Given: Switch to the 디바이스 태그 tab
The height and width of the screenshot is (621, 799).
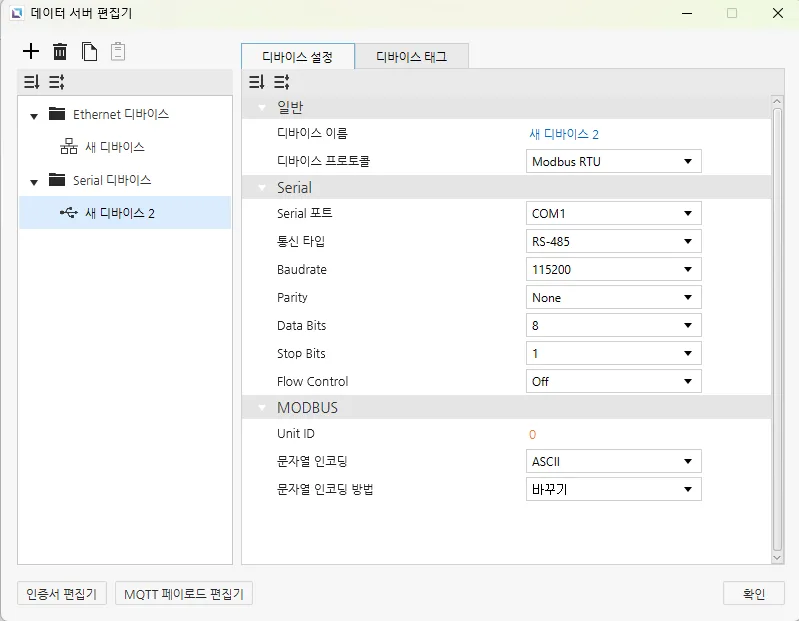Looking at the screenshot, I should pyautogui.click(x=411, y=57).
